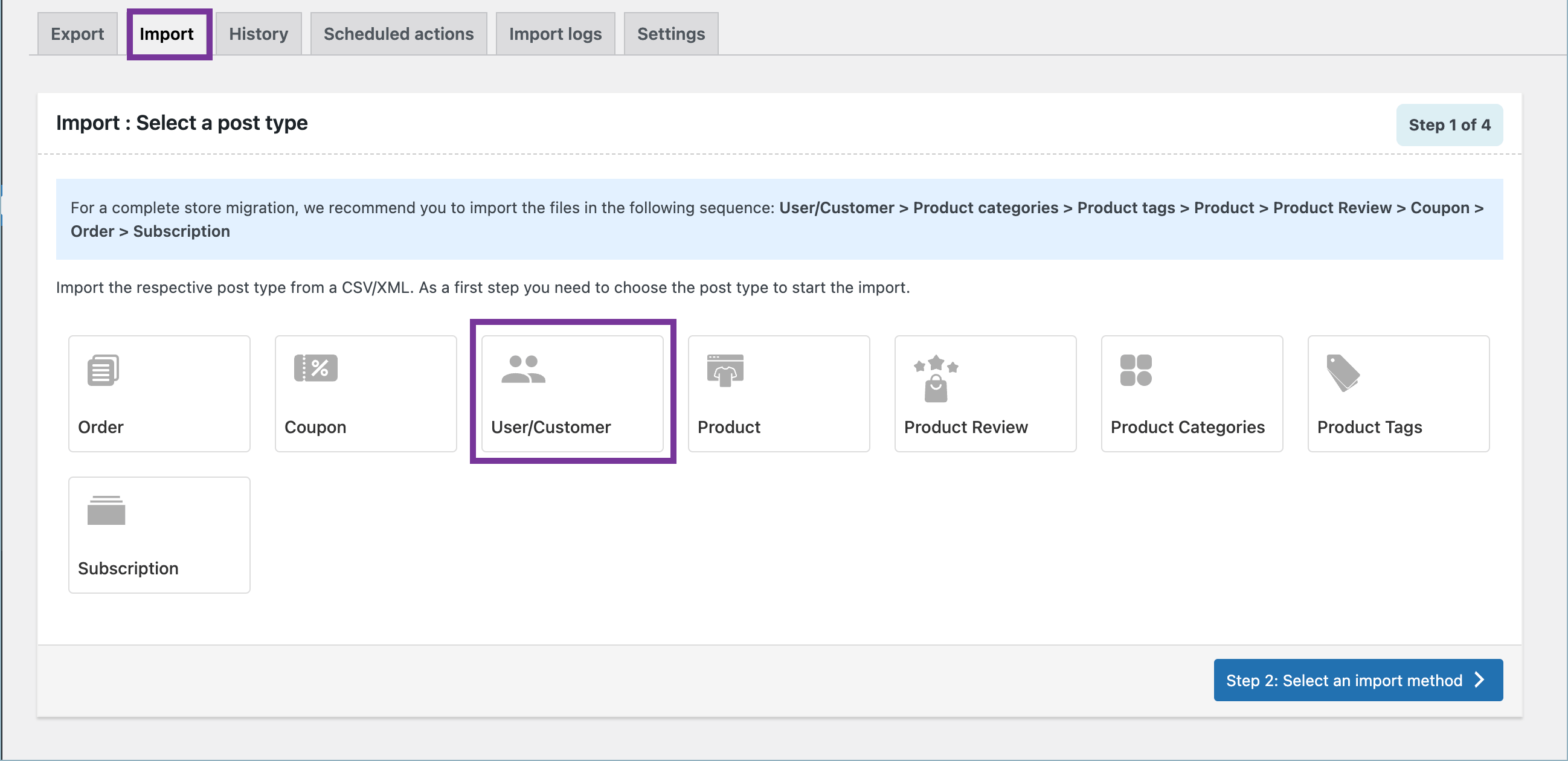Click the chevron arrow on Step 2 button
Viewport: 1568px width, 761px height.
pos(1480,680)
